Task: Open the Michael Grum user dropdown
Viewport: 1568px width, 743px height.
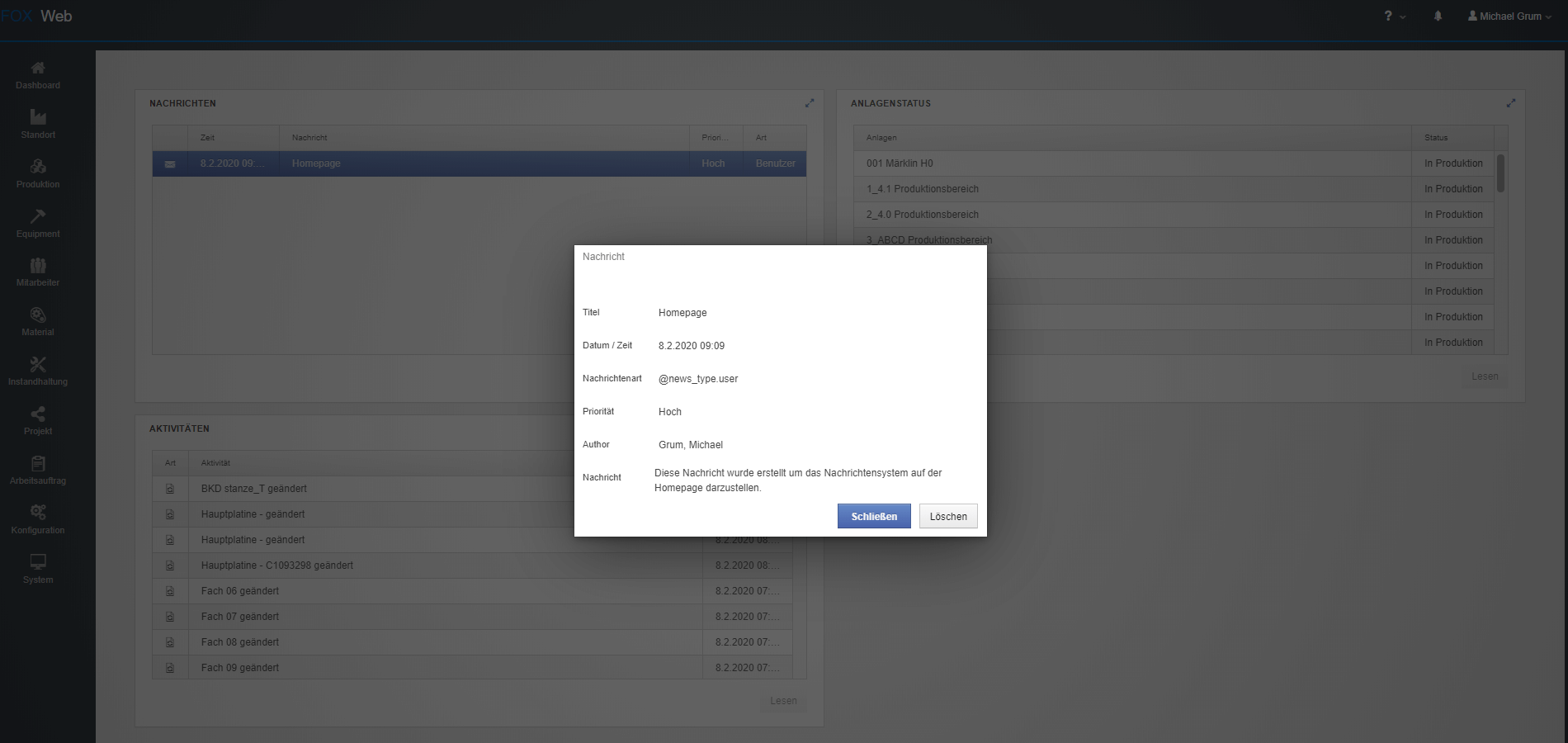Action: coord(1509,17)
